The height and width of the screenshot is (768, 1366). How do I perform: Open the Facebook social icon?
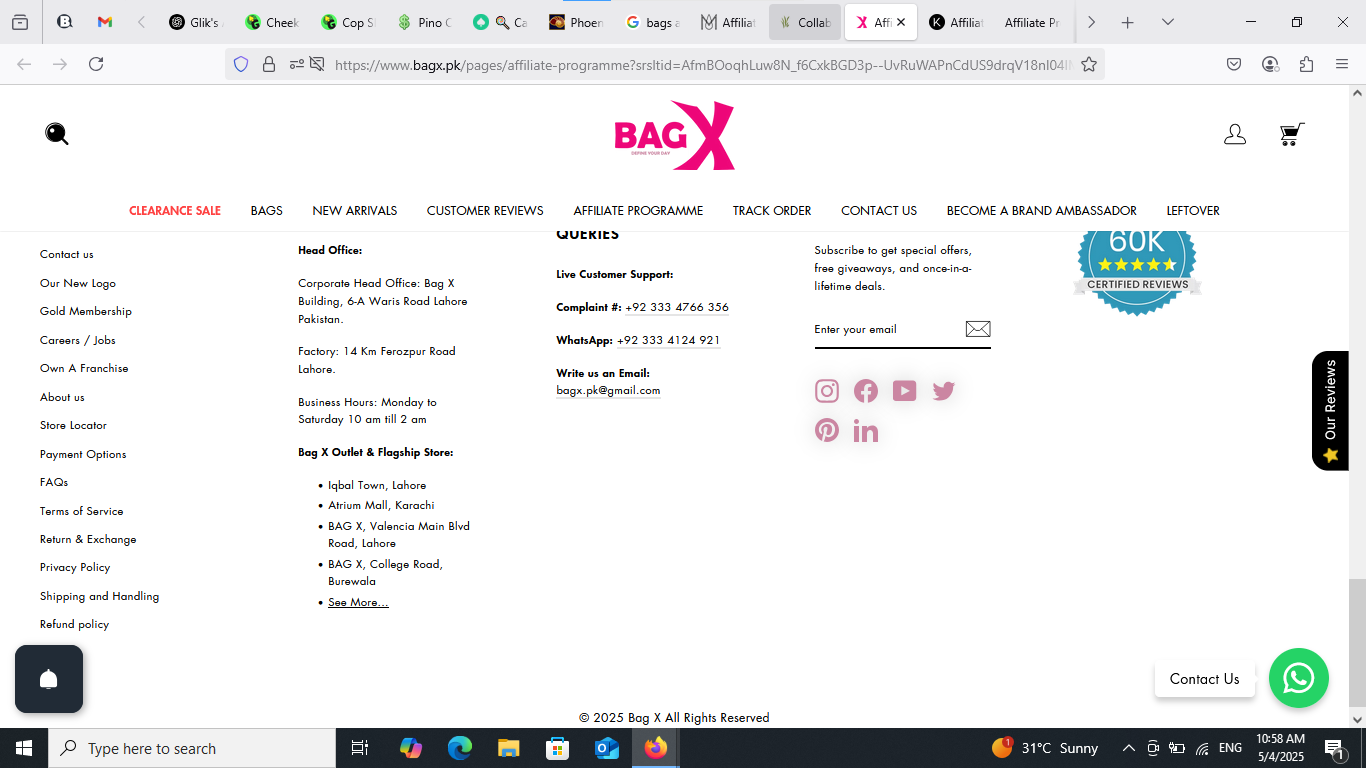pos(866,391)
